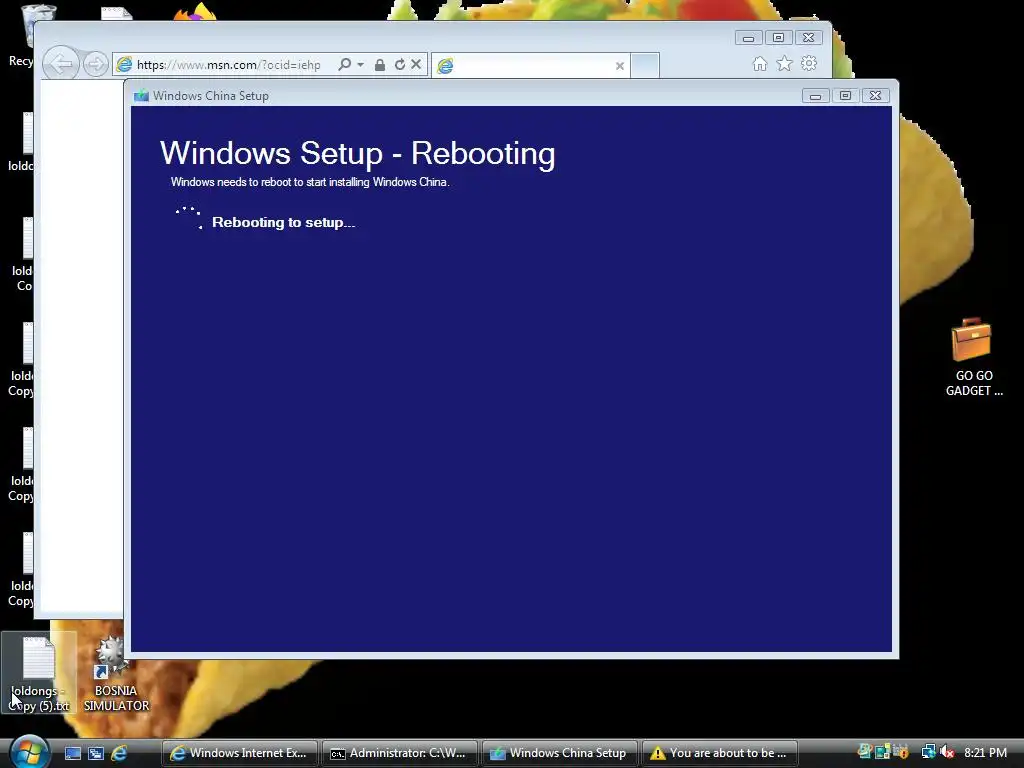Close the blank Internet Explorer tab
This screenshot has width=1024, height=768.
coord(620,65)
